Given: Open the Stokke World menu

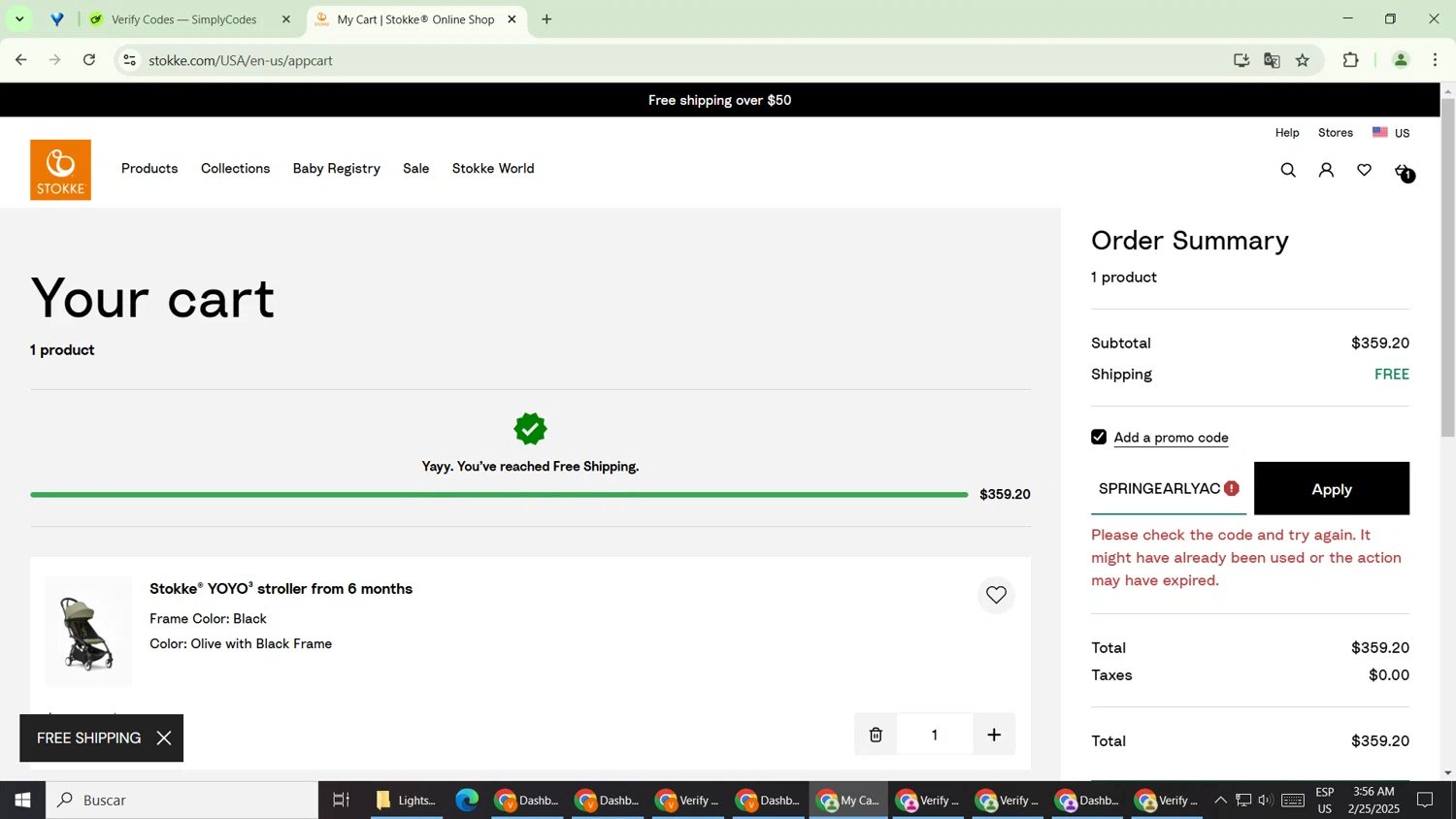Looking at the screenshot, I should pos(493,169).
